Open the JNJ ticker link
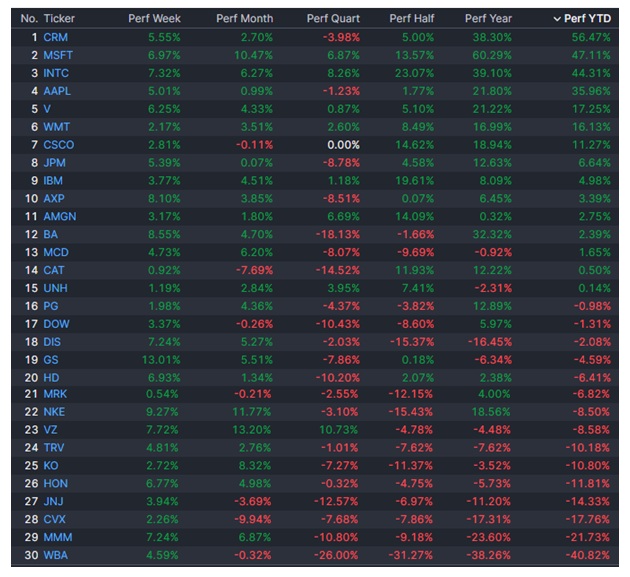 click(x=53, y=501)
